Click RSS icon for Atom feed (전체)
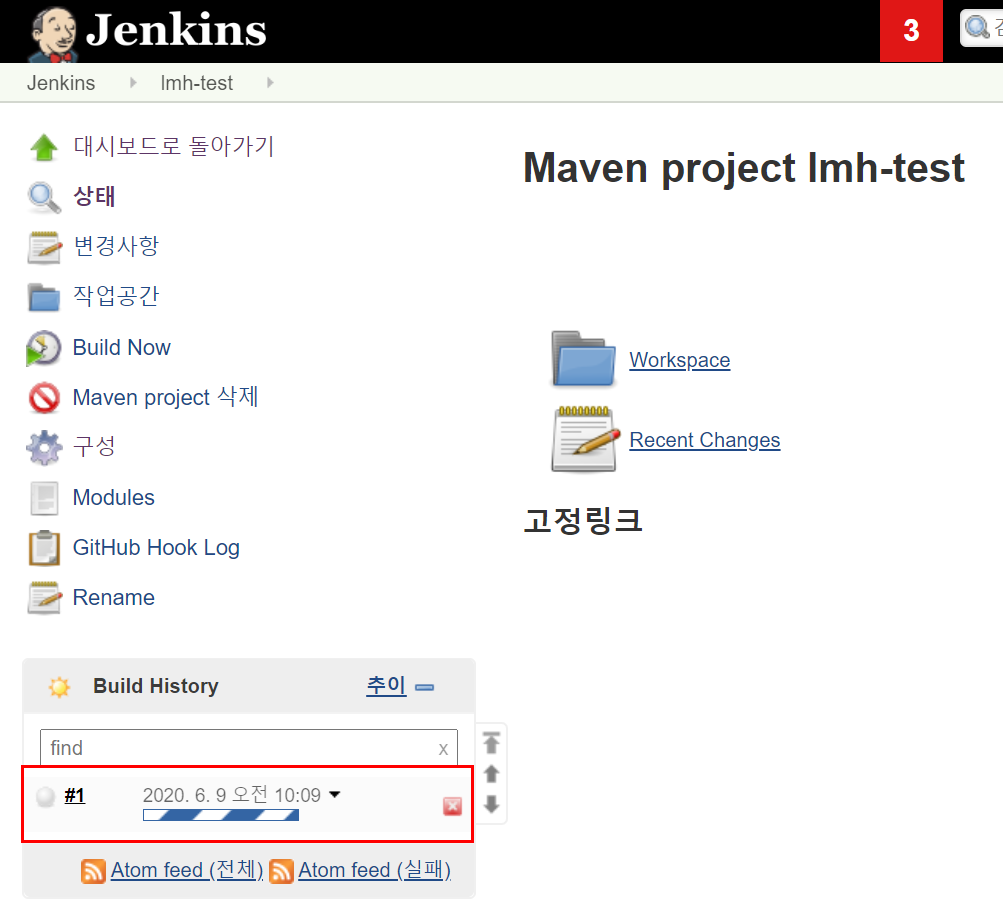This screenshot has height=910, width=1003. pyautogui.click(x=93, y=871)
